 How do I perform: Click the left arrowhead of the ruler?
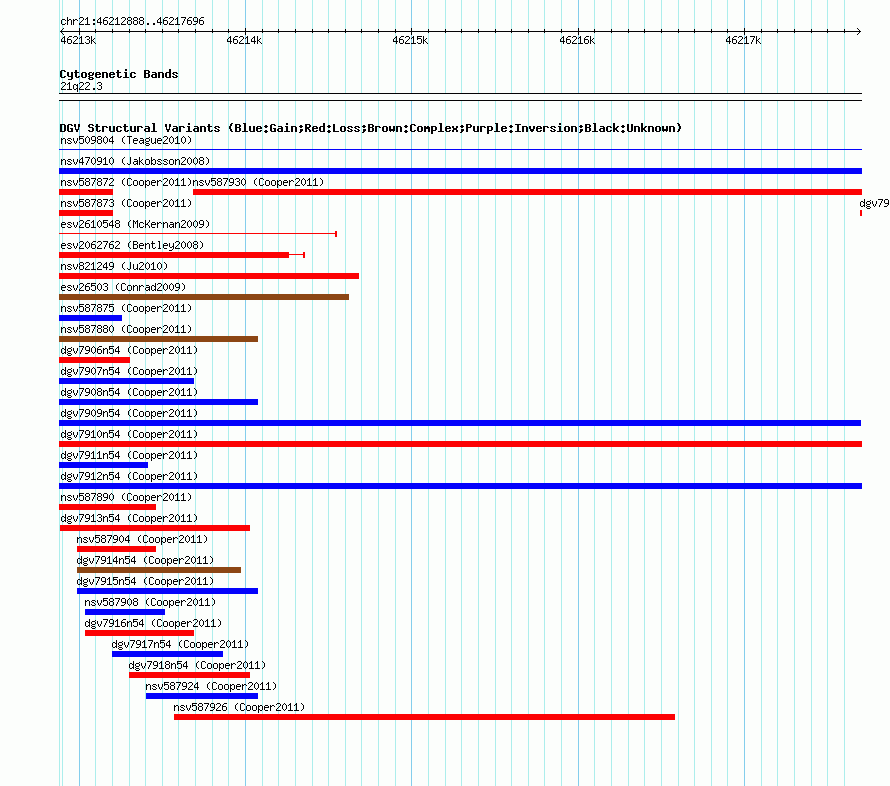pos(62,31)
